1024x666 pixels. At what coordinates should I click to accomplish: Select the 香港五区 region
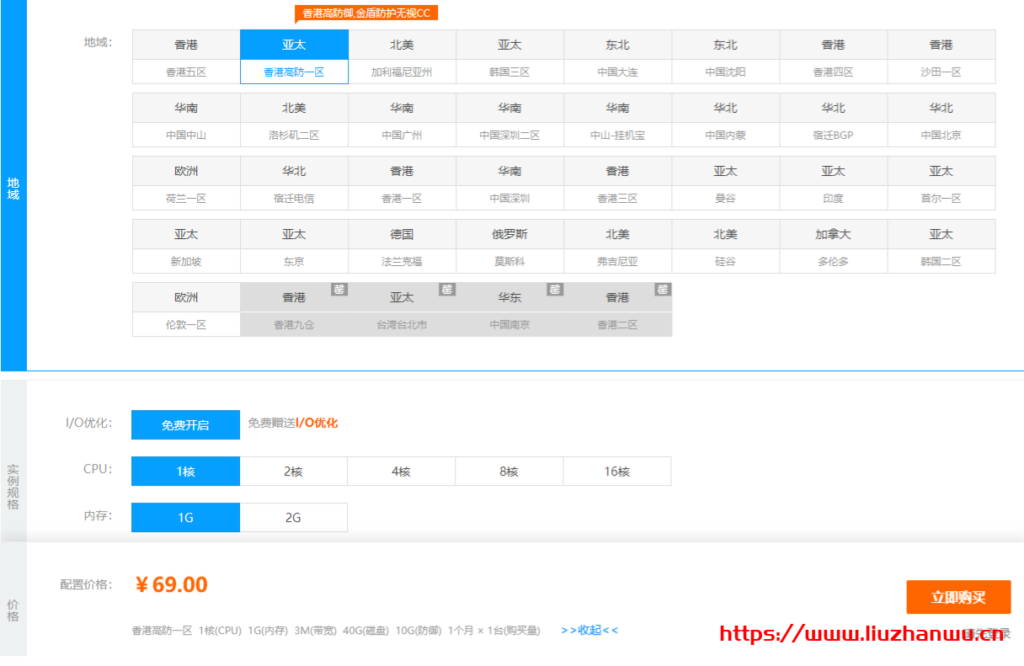(x=185, y=72)
